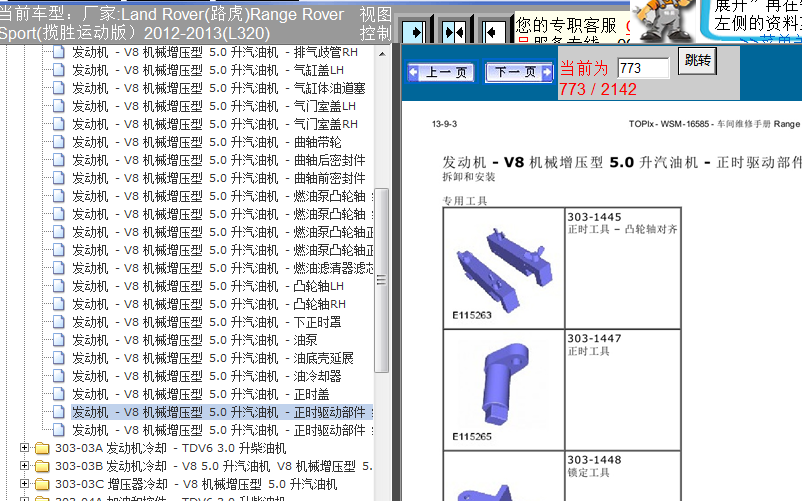Select the 曲轴后密封件 tree entry

pos(218,160)
